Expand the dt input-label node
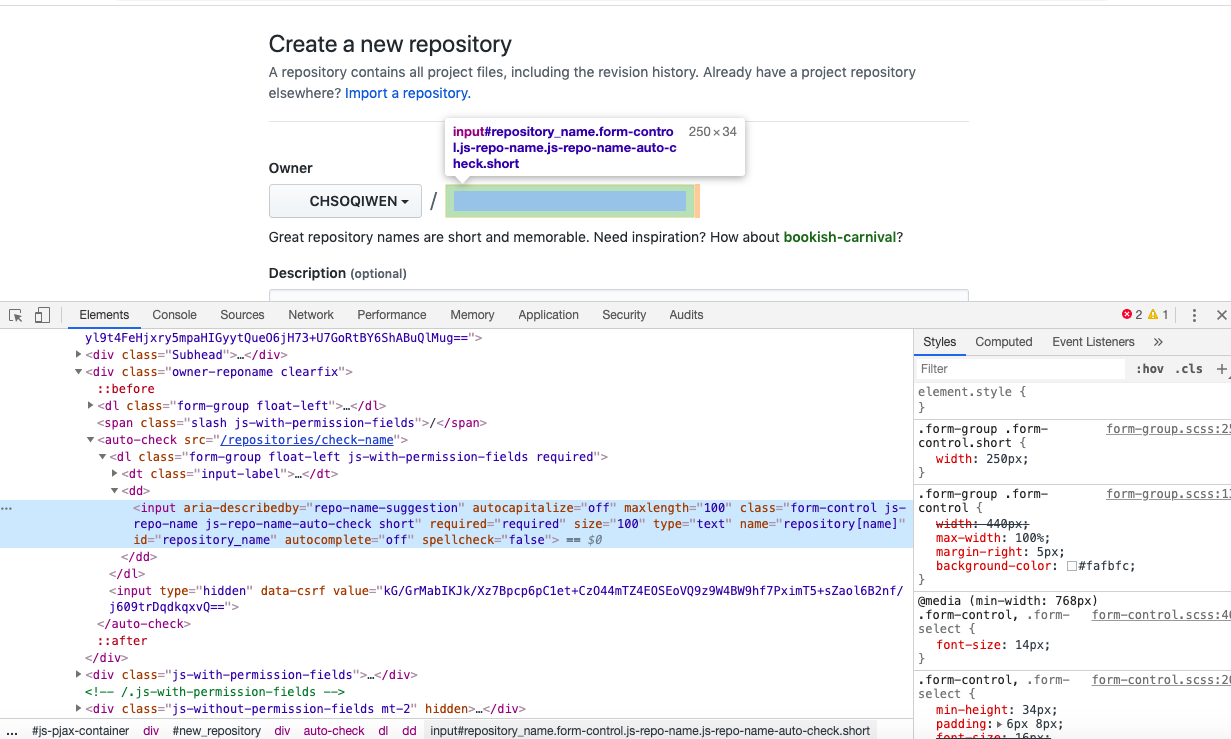 click(115, 474)
